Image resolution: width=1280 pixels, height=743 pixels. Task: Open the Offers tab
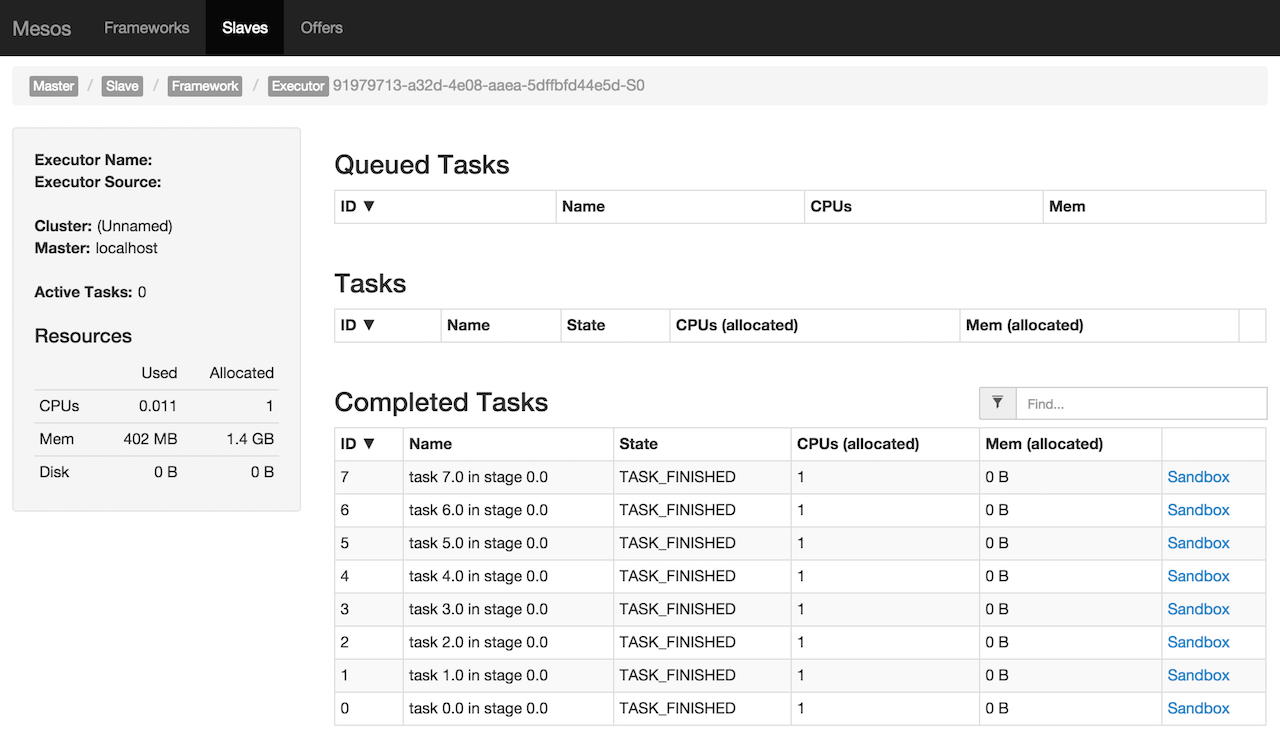(321, 28)
